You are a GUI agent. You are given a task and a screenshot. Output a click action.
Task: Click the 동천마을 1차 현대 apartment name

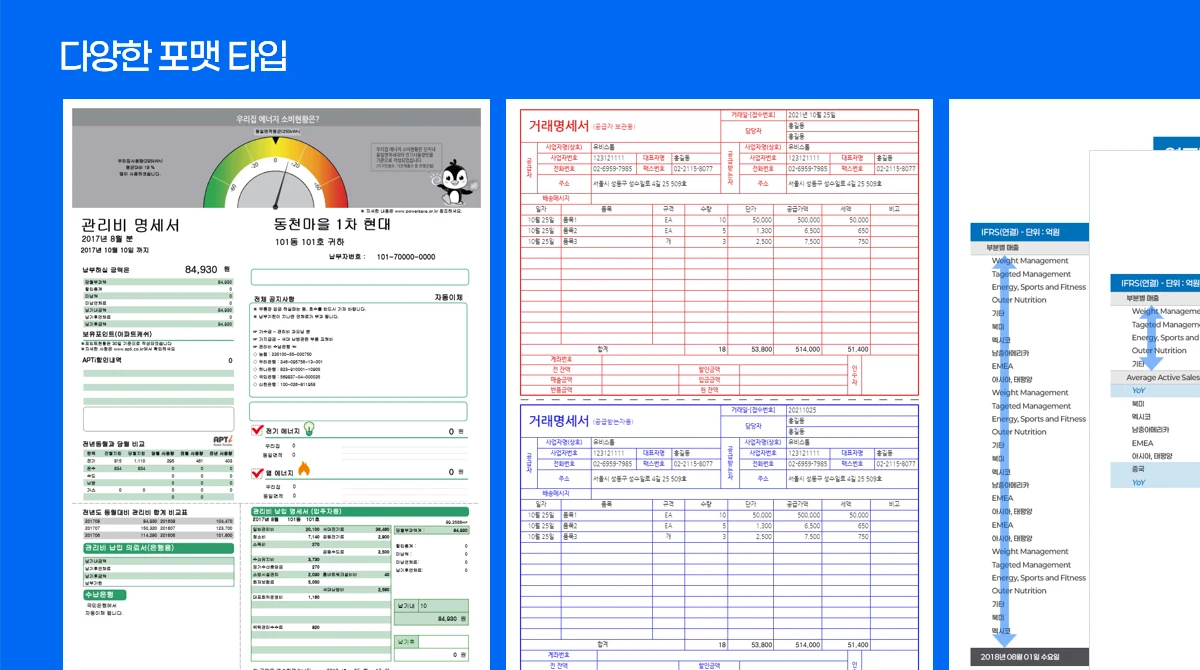(x=332, y=225)
